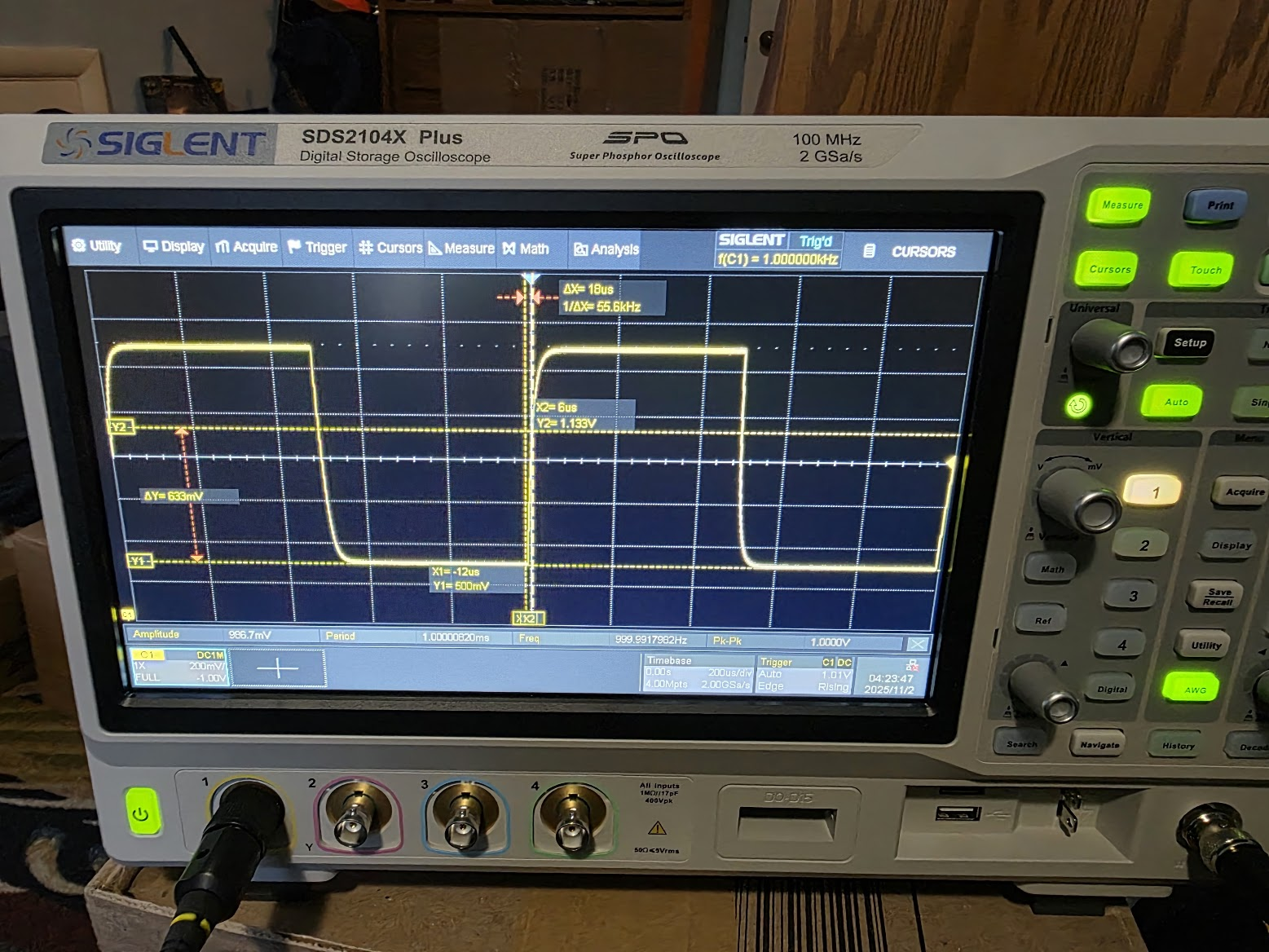
Task: Push the Navigate button
Action: [1099, 745]
